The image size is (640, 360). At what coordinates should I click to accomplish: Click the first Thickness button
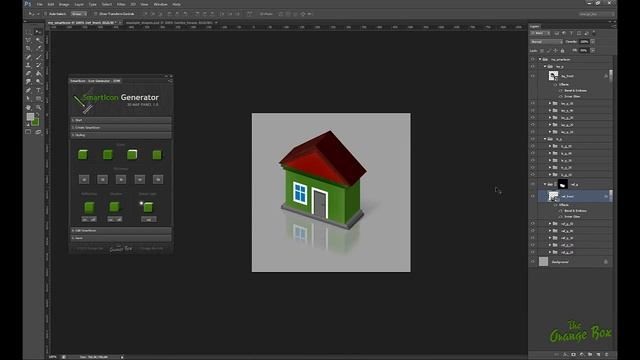(x=84, y=179)
